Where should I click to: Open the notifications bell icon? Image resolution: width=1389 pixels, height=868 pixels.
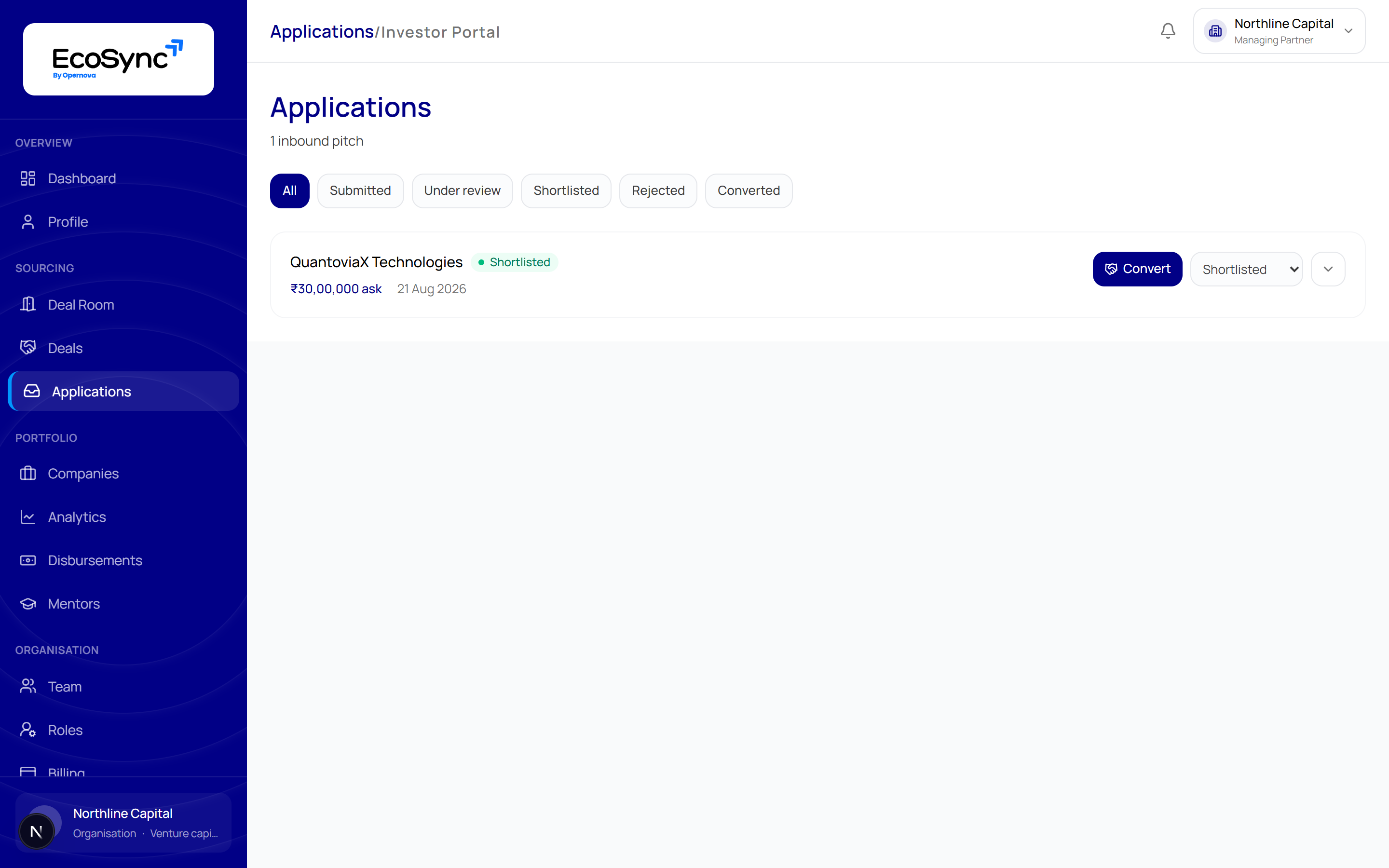1168,31
